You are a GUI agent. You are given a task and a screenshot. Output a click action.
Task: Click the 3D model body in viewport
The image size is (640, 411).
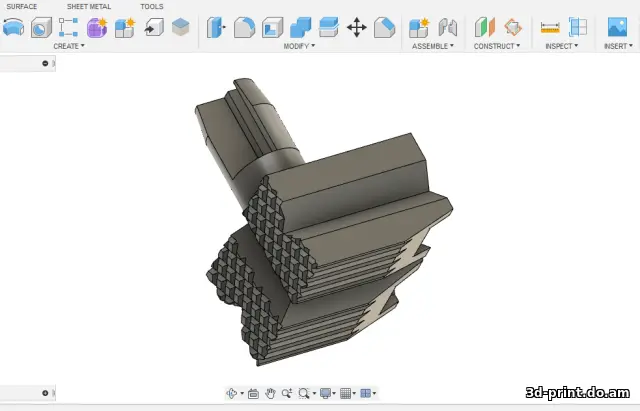point(327,229)
